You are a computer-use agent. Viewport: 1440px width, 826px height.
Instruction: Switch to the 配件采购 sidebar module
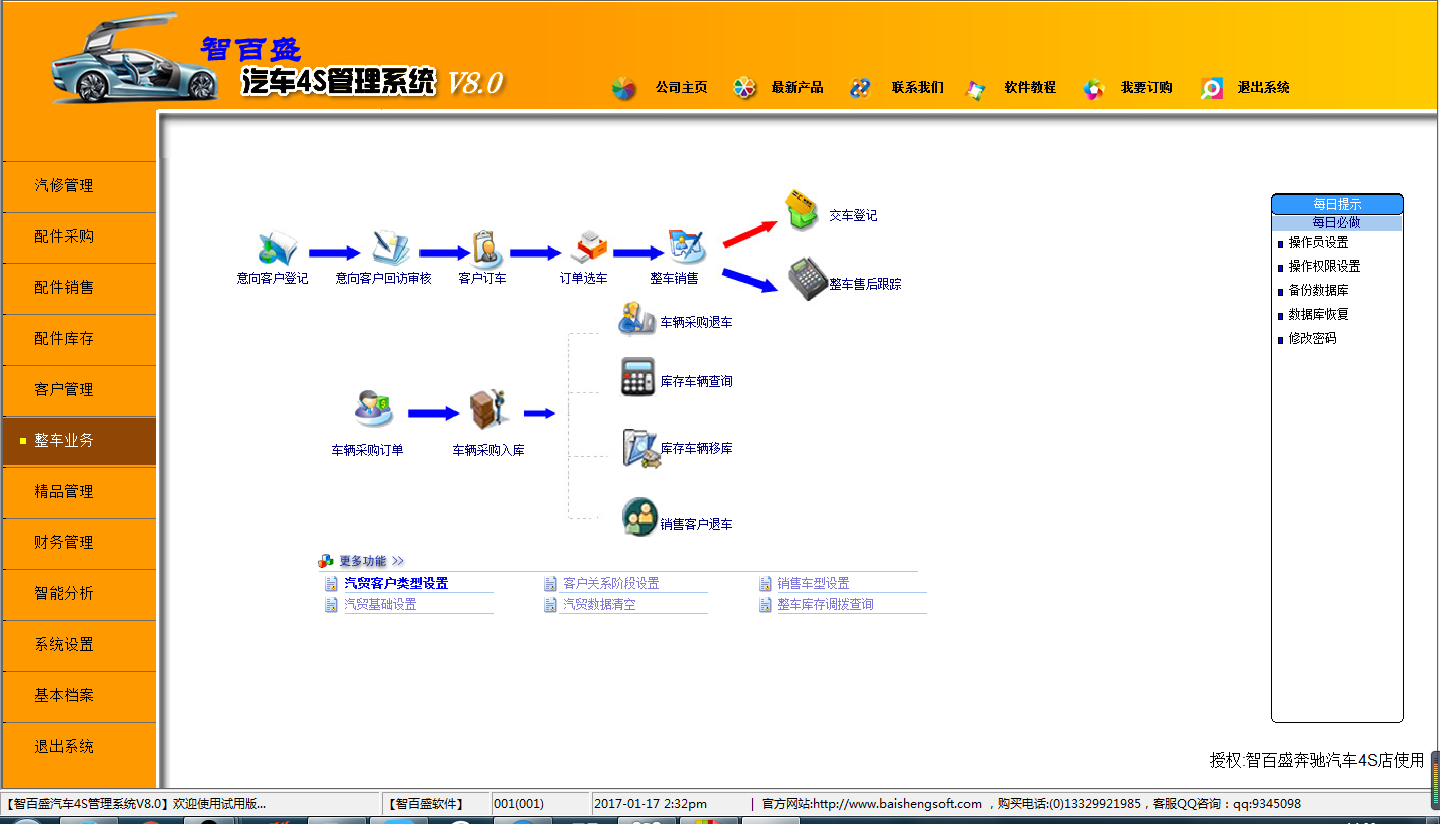[x=79, y=237]
